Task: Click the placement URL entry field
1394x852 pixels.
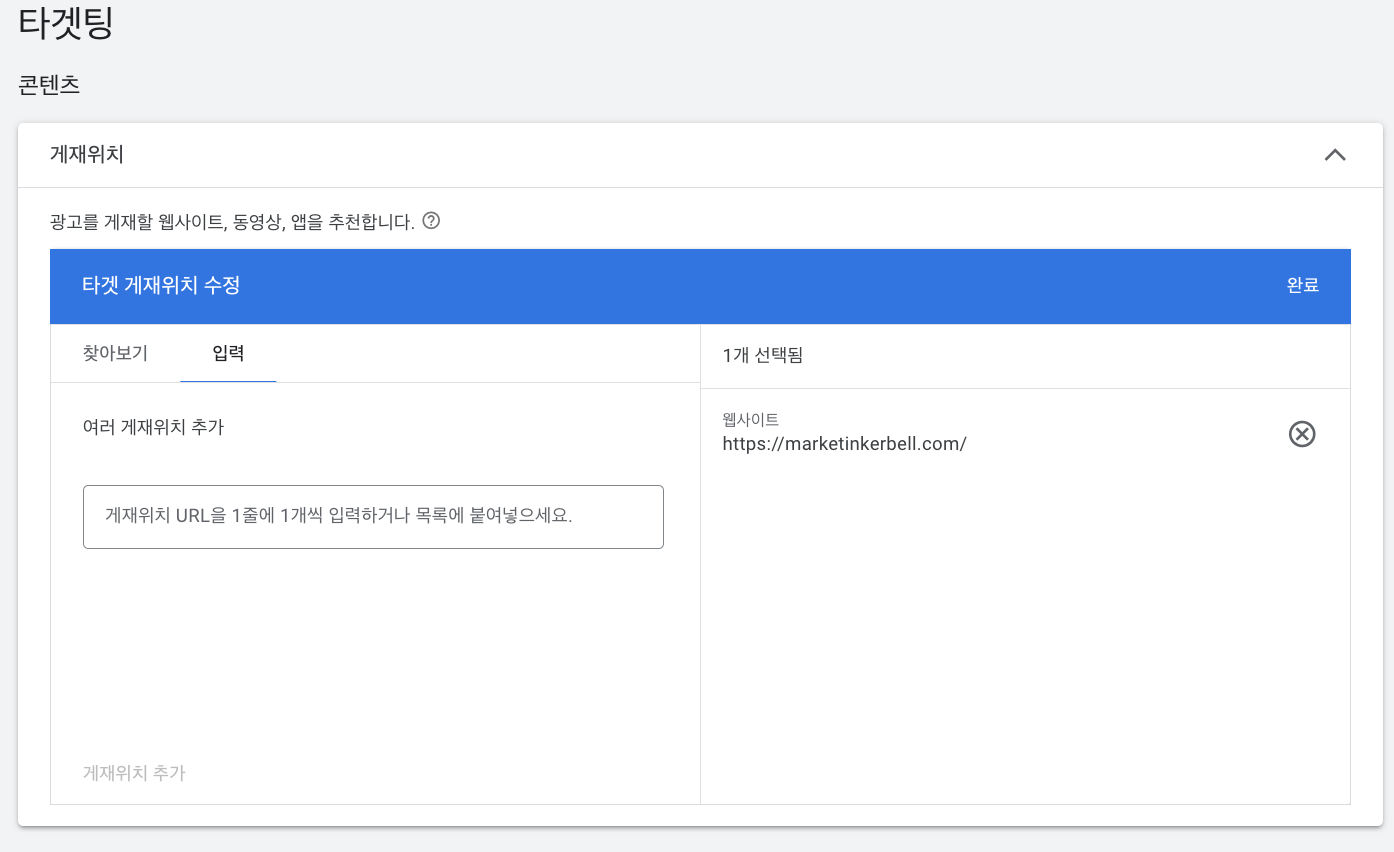Action: click(x=373, y=516)
